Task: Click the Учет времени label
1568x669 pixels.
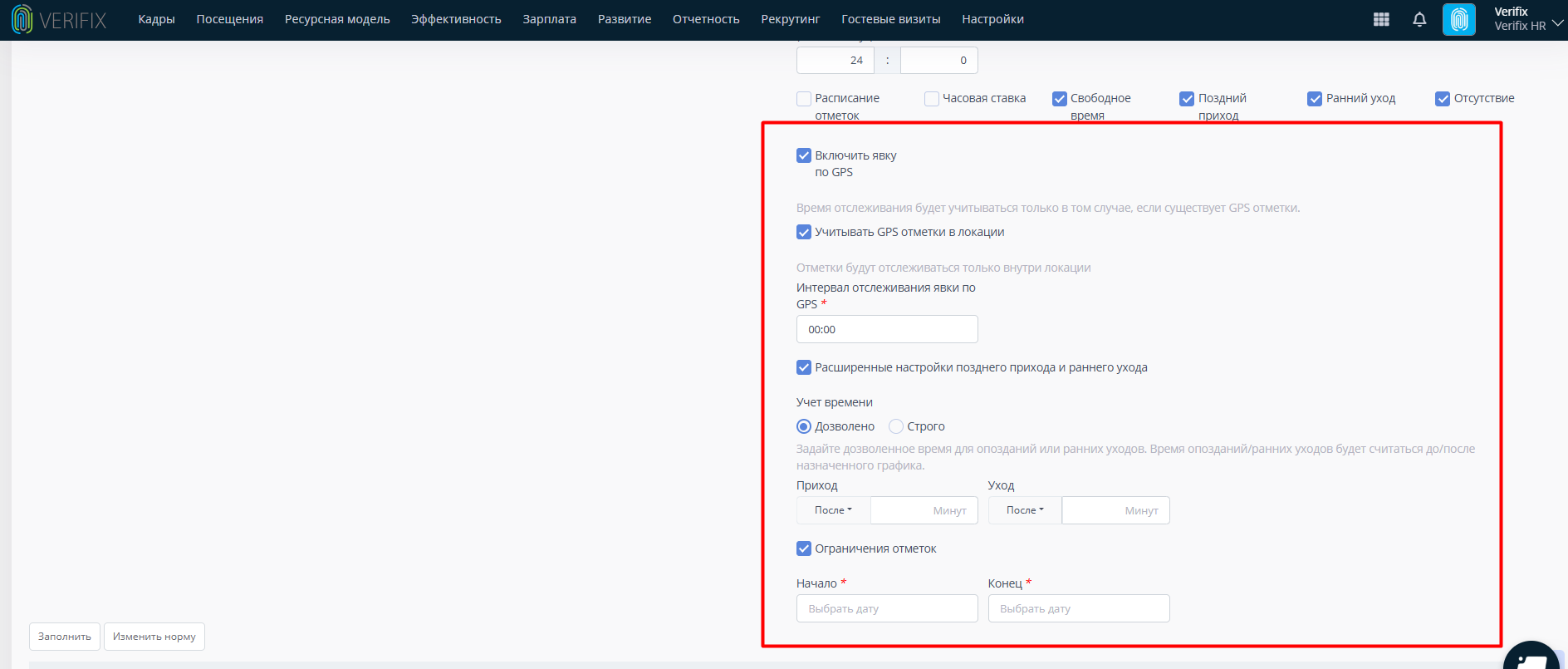Action: 835,402
